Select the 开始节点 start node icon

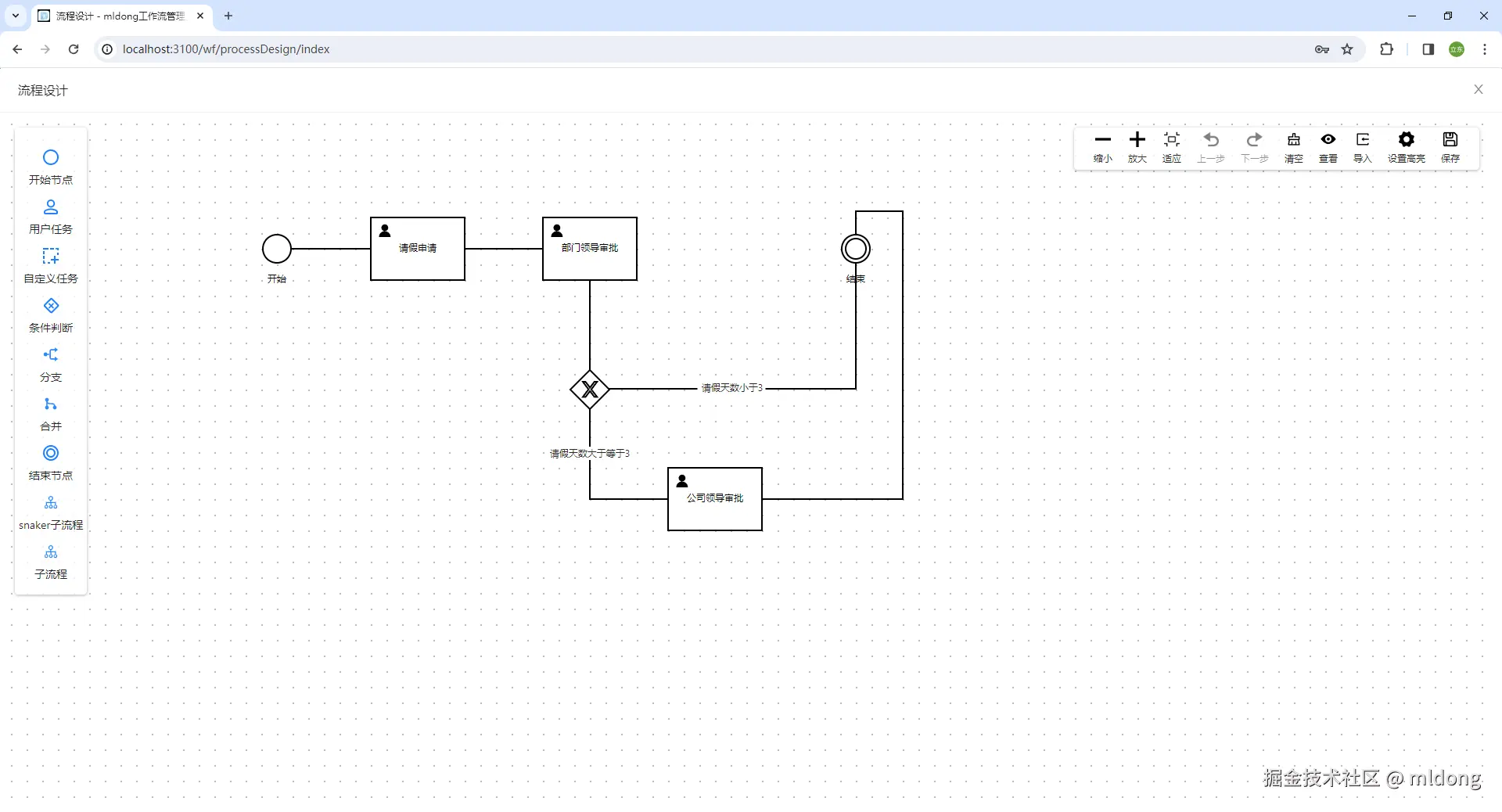[x=51, y=157]
